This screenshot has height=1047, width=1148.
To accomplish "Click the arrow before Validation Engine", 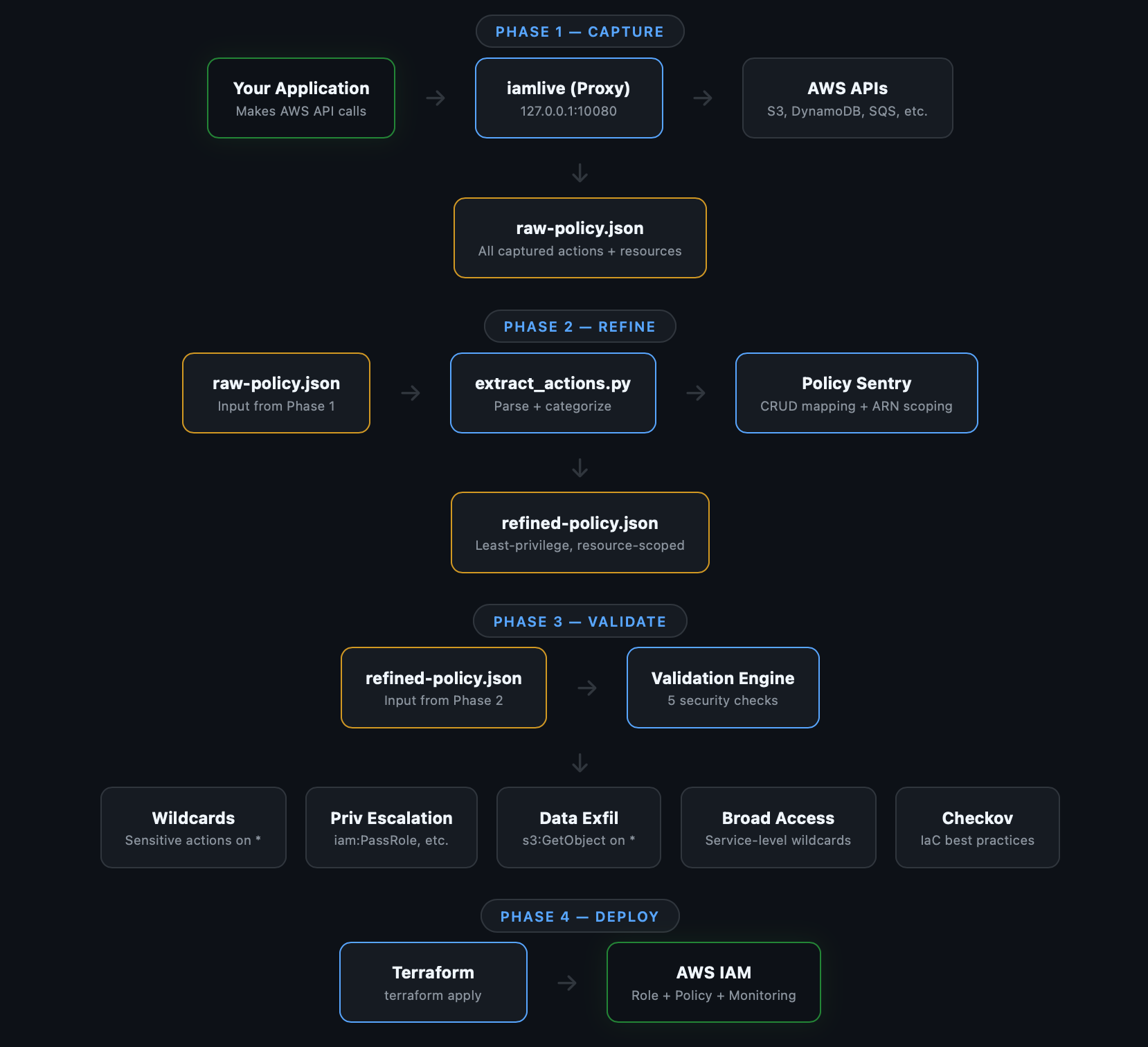I will pyautogui.click(x=587, y=688).
